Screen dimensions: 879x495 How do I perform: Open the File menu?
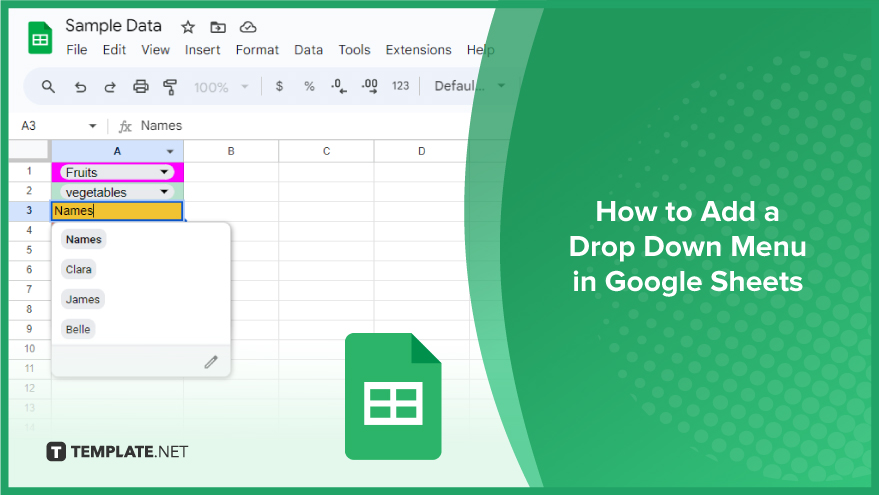pos(77,50)
